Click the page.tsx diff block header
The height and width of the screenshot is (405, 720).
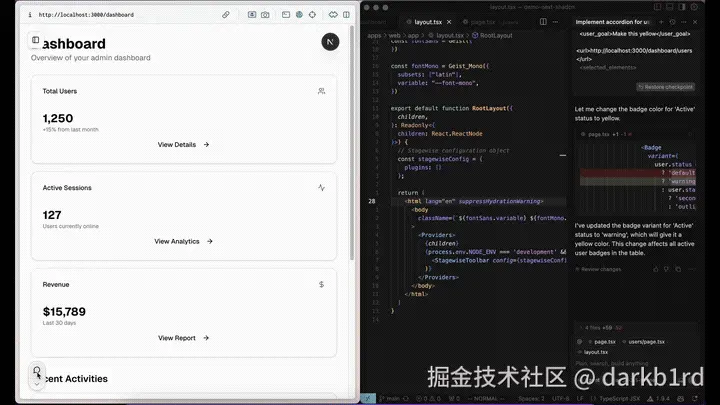click(637, 134)
